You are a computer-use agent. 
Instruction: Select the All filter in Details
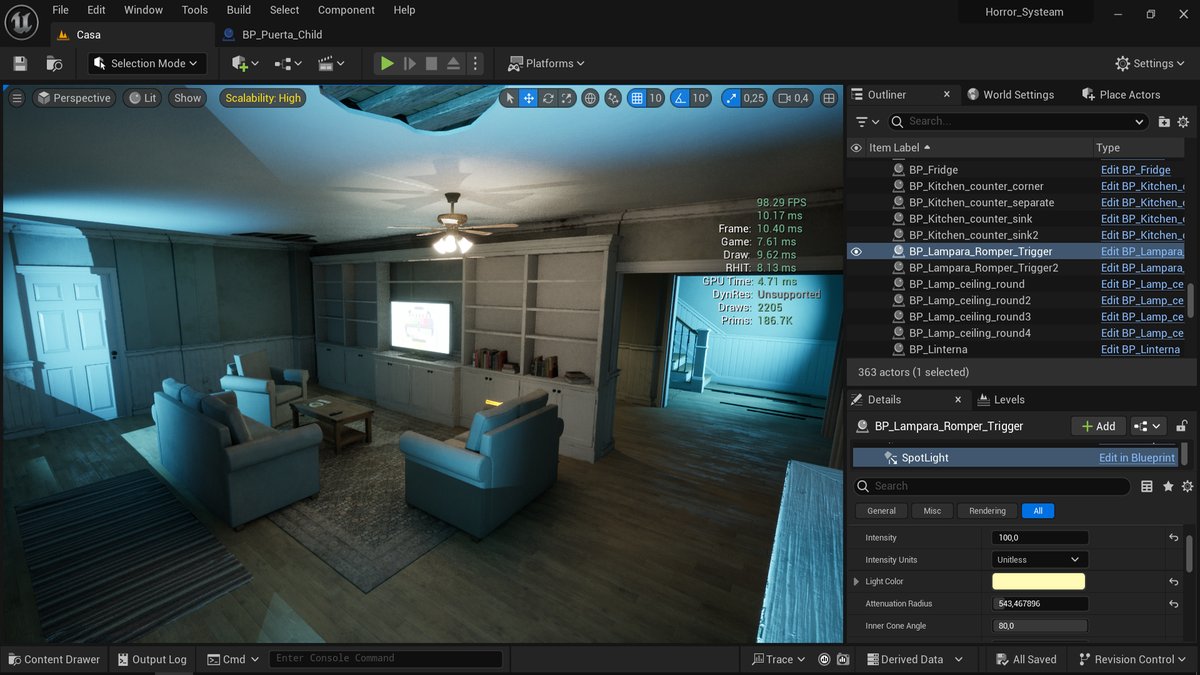click(1038, 511)
